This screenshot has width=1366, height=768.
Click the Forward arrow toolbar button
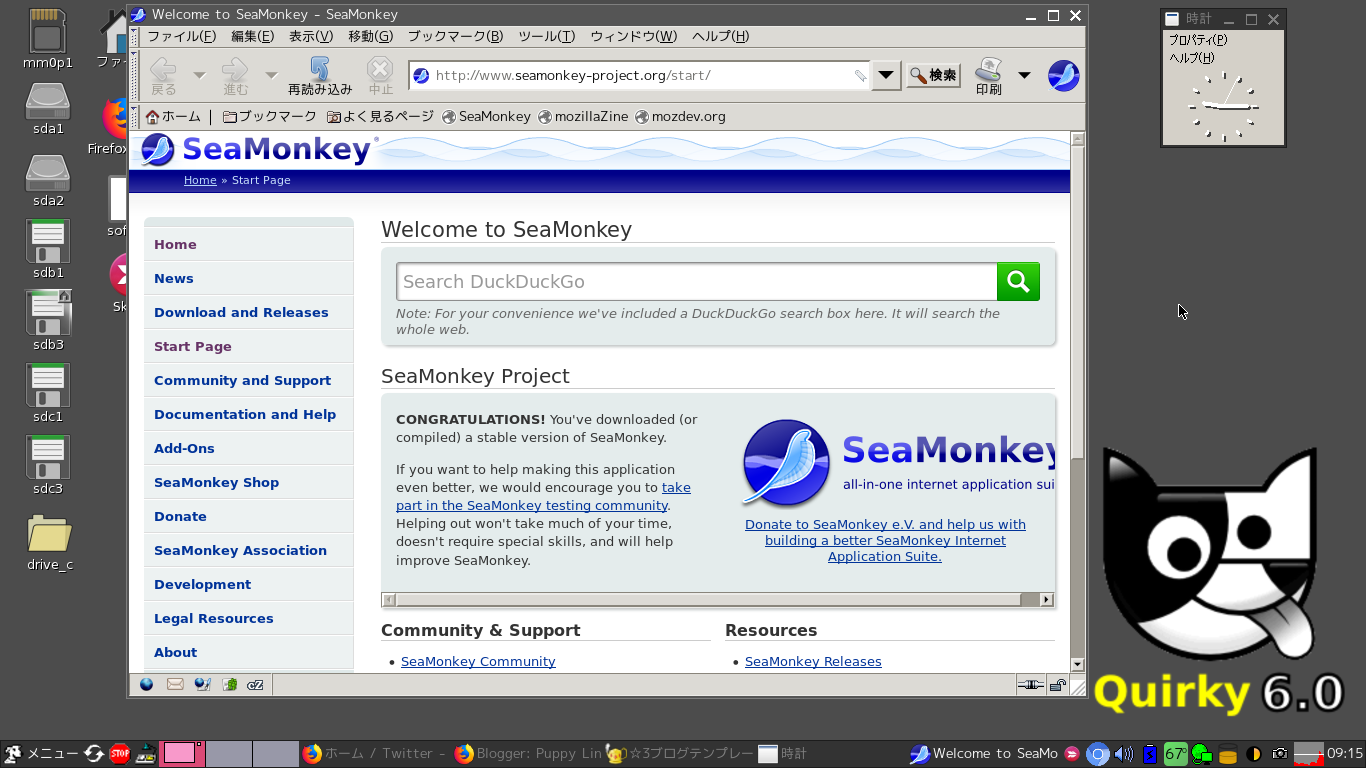tap(236, 75)
